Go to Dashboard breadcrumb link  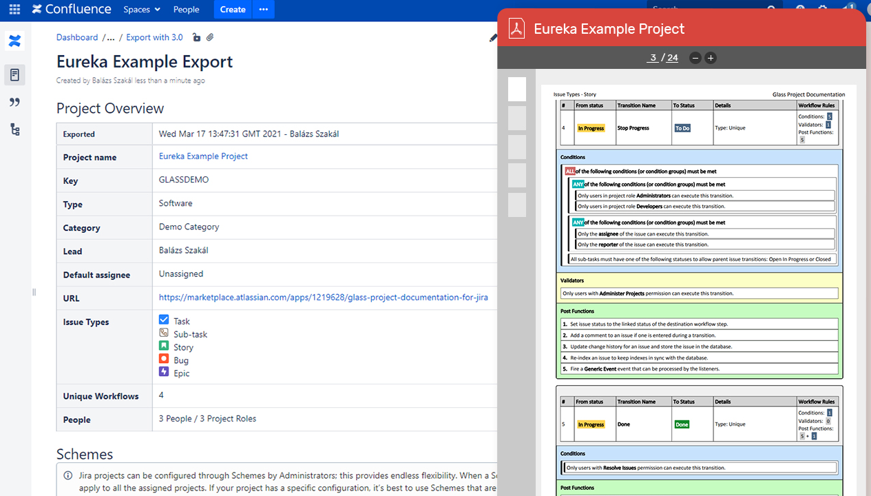point(77,37)
